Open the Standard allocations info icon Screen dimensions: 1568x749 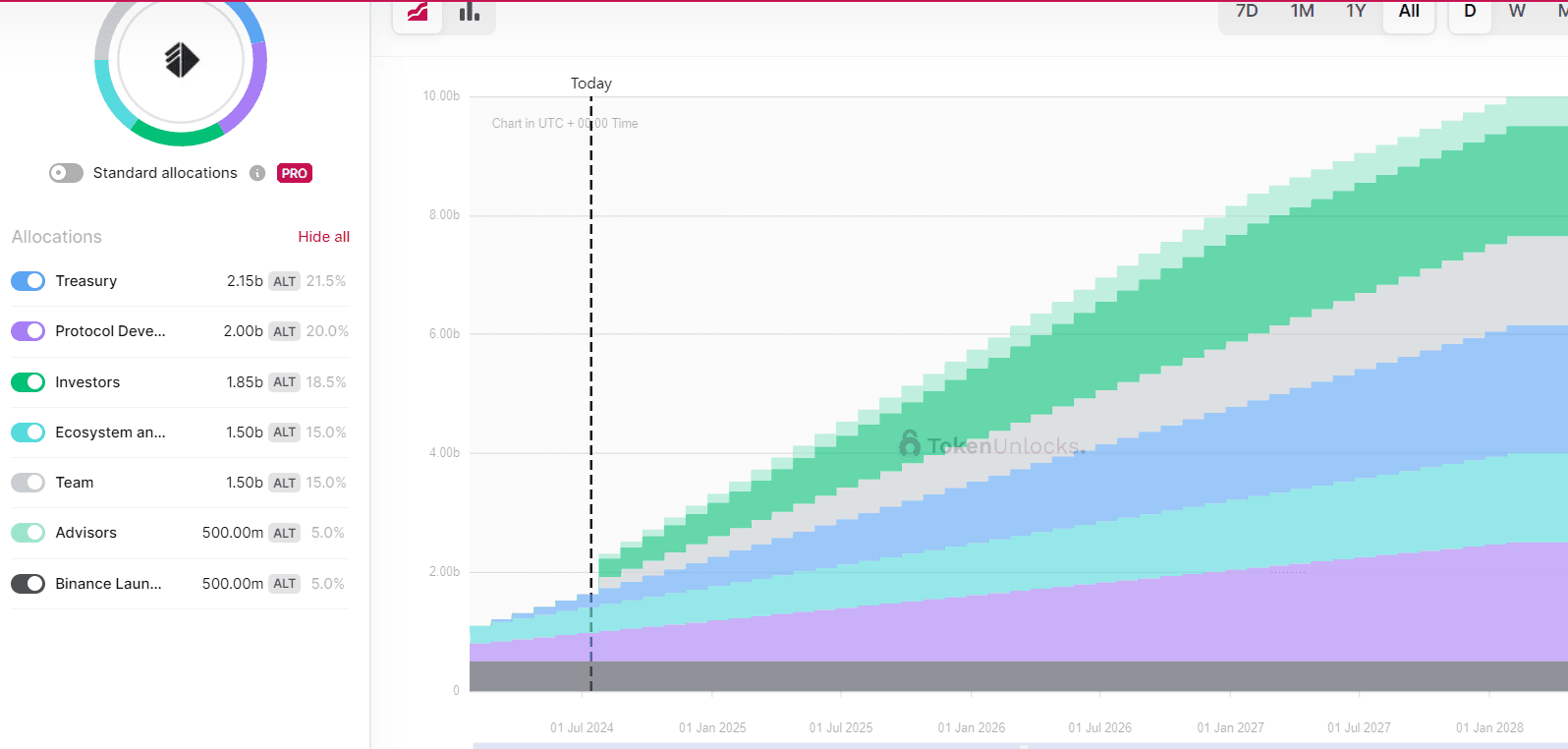pyautogui.click(x=257, y=173)
